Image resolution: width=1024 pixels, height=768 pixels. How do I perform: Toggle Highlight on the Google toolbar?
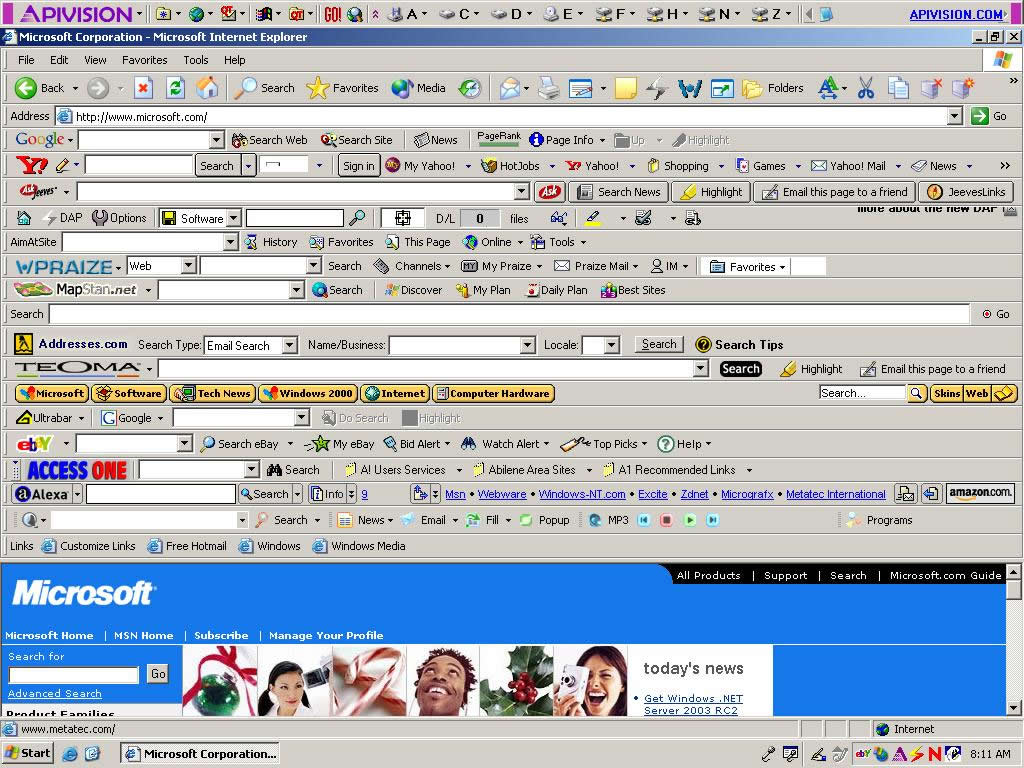702,139
